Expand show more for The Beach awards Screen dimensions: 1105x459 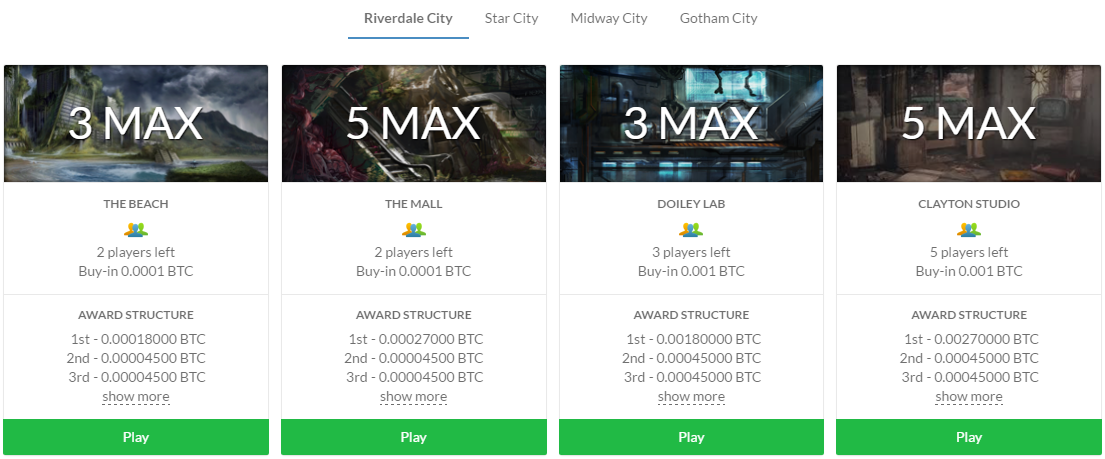click(136, 397)
